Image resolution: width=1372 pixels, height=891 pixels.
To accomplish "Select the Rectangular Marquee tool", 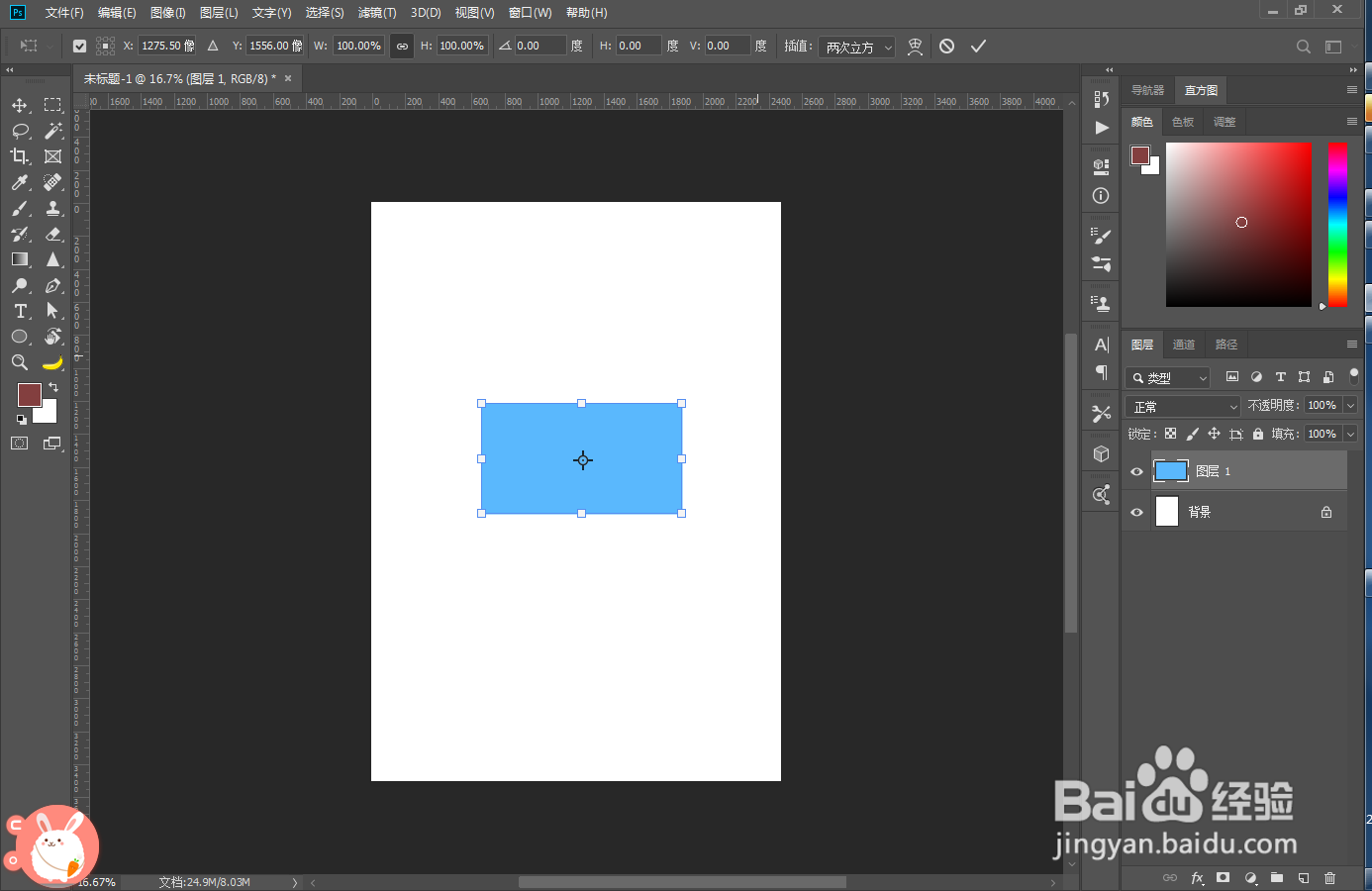I will click(53, 105).
